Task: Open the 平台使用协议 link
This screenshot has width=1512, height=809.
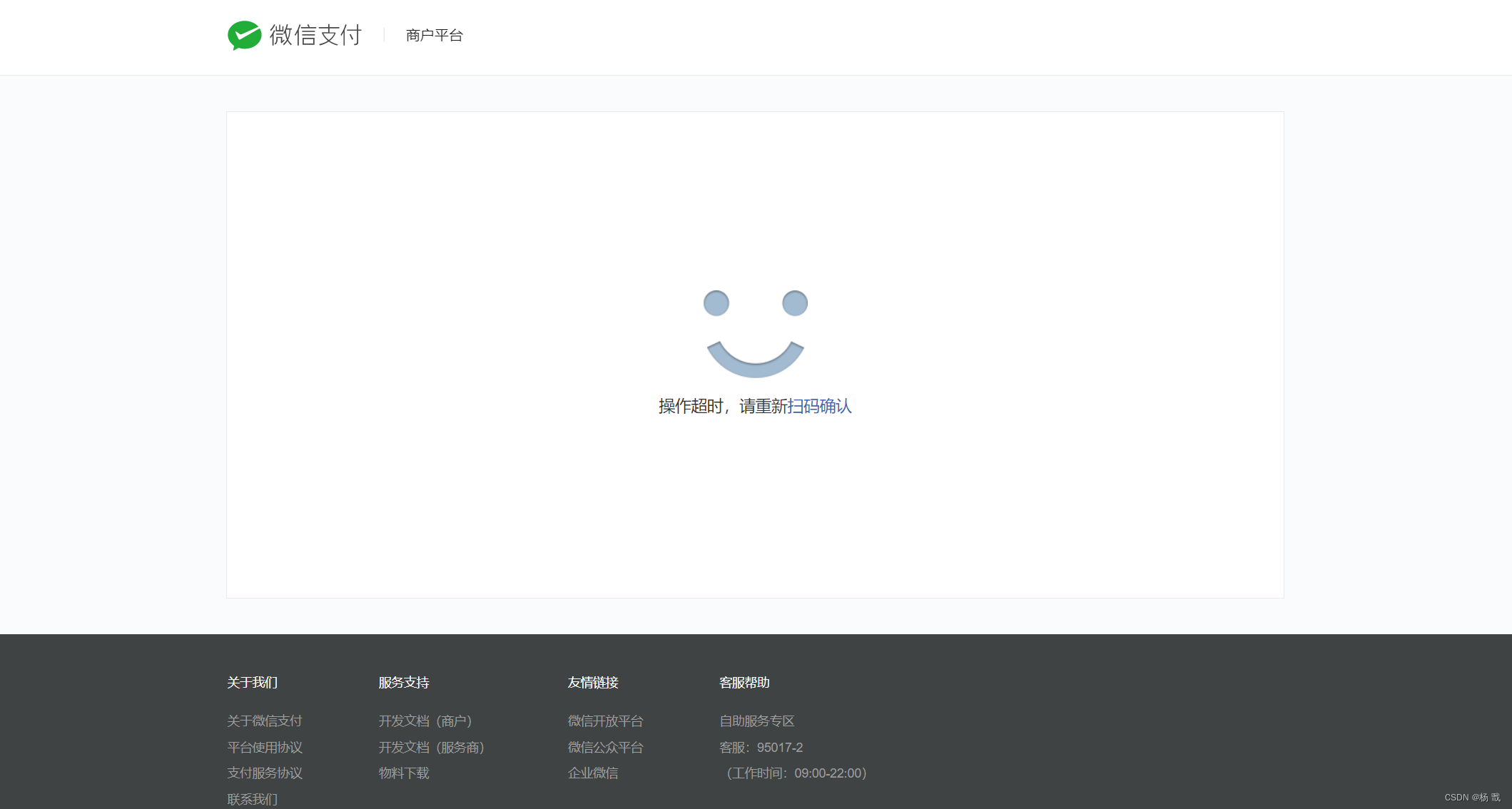Action: point(264,747)
